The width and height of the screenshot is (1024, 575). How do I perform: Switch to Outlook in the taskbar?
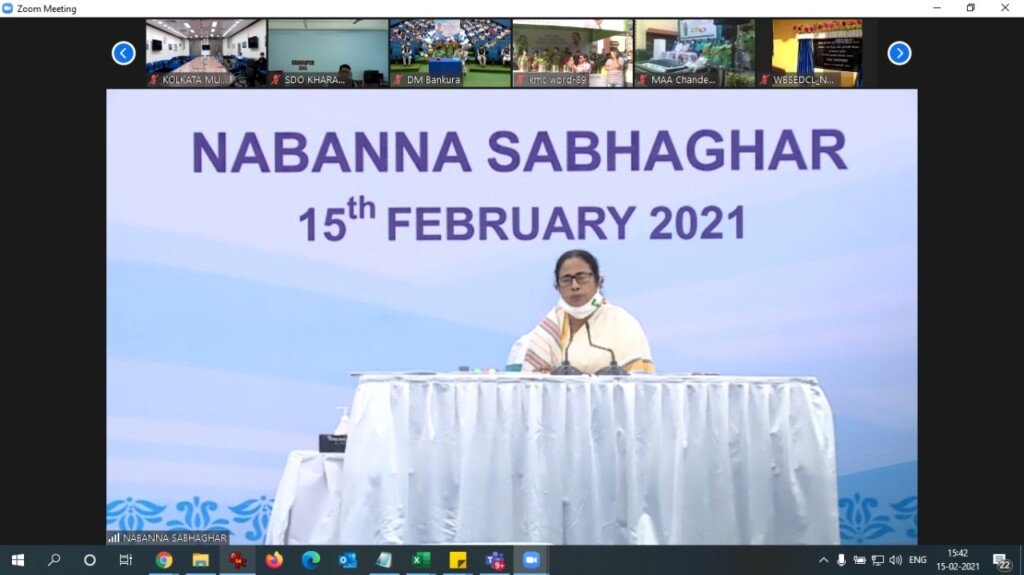[347, 560]
